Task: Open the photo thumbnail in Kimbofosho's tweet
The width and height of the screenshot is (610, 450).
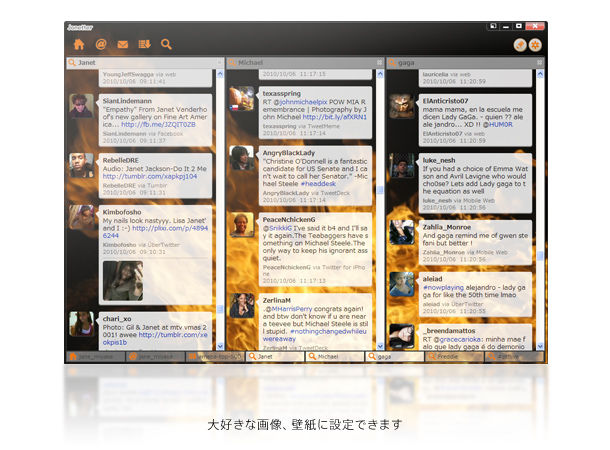Action: point(123,280)
